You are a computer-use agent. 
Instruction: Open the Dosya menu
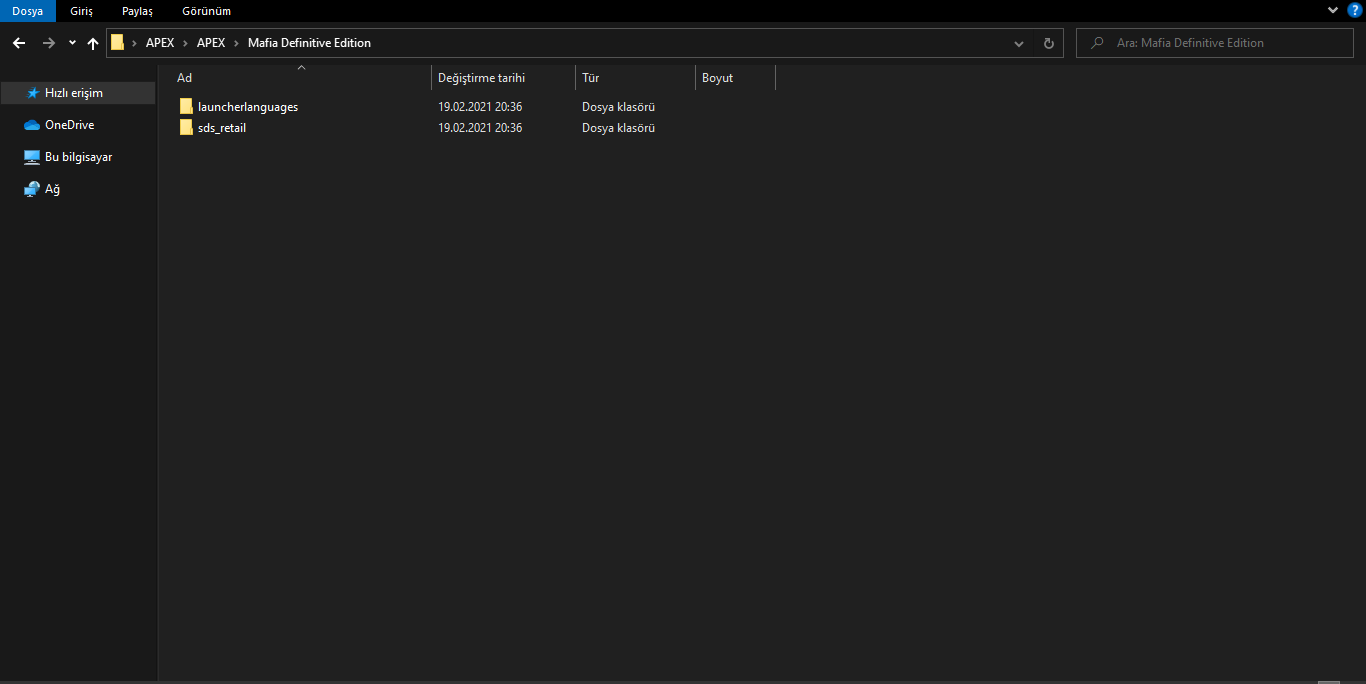pyautogui.click(x=27, y=11)
